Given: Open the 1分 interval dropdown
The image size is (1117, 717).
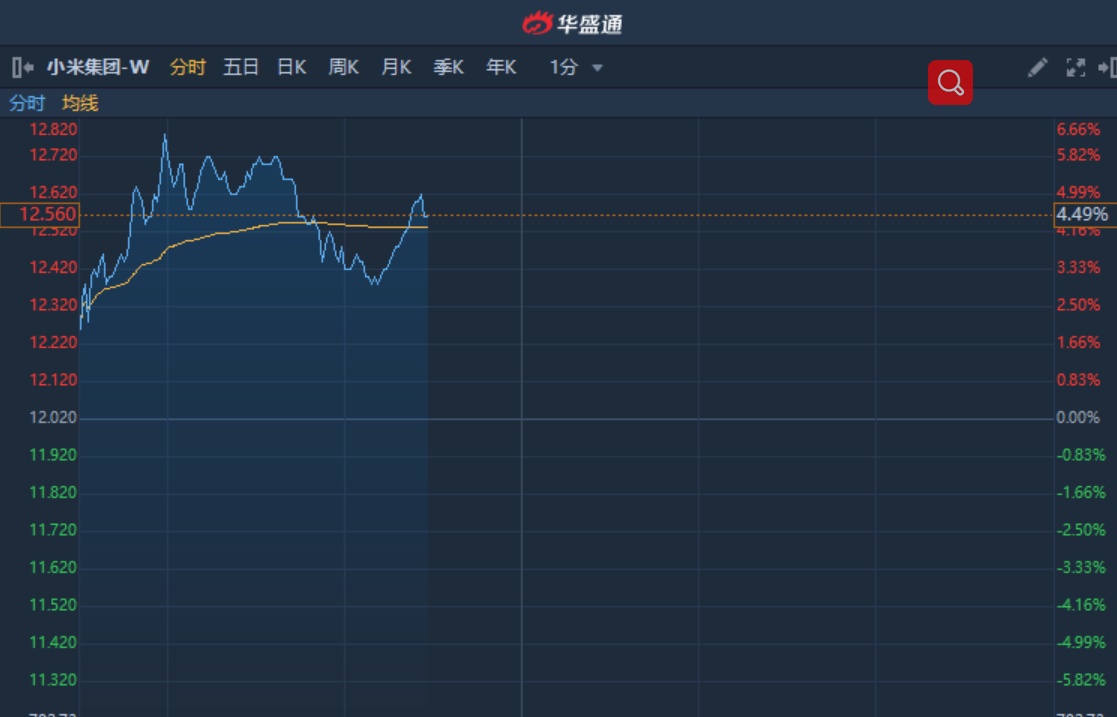Looking at the screenshot, I should click(576, 68).
